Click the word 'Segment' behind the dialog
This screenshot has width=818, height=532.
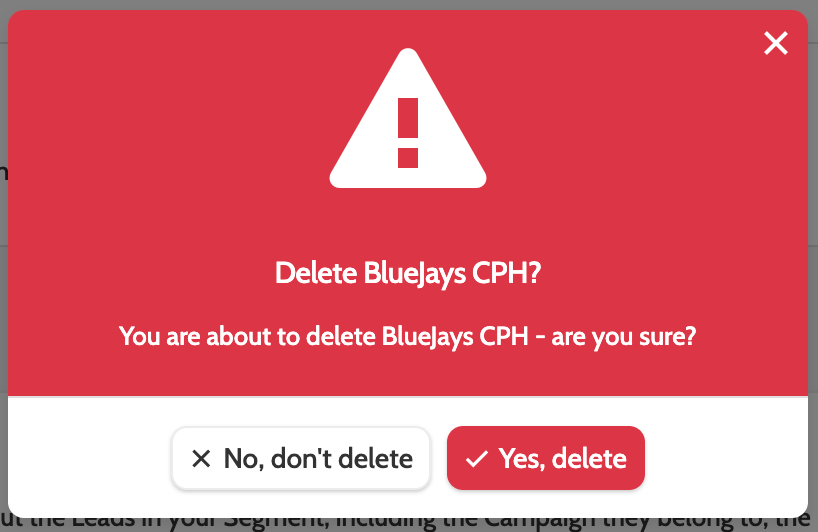coord(275,522)
